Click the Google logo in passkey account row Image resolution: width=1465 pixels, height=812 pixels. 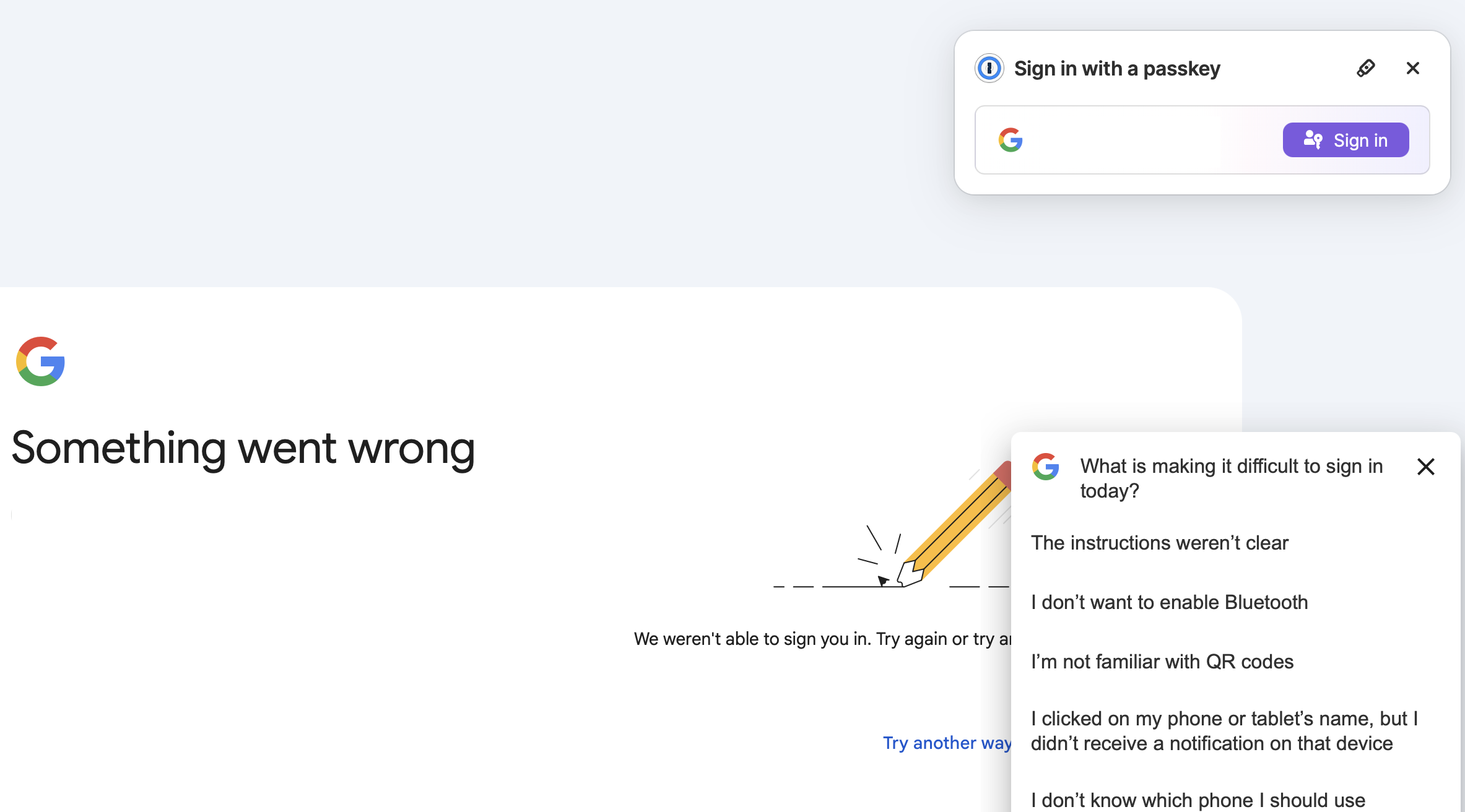point(1011,140)
